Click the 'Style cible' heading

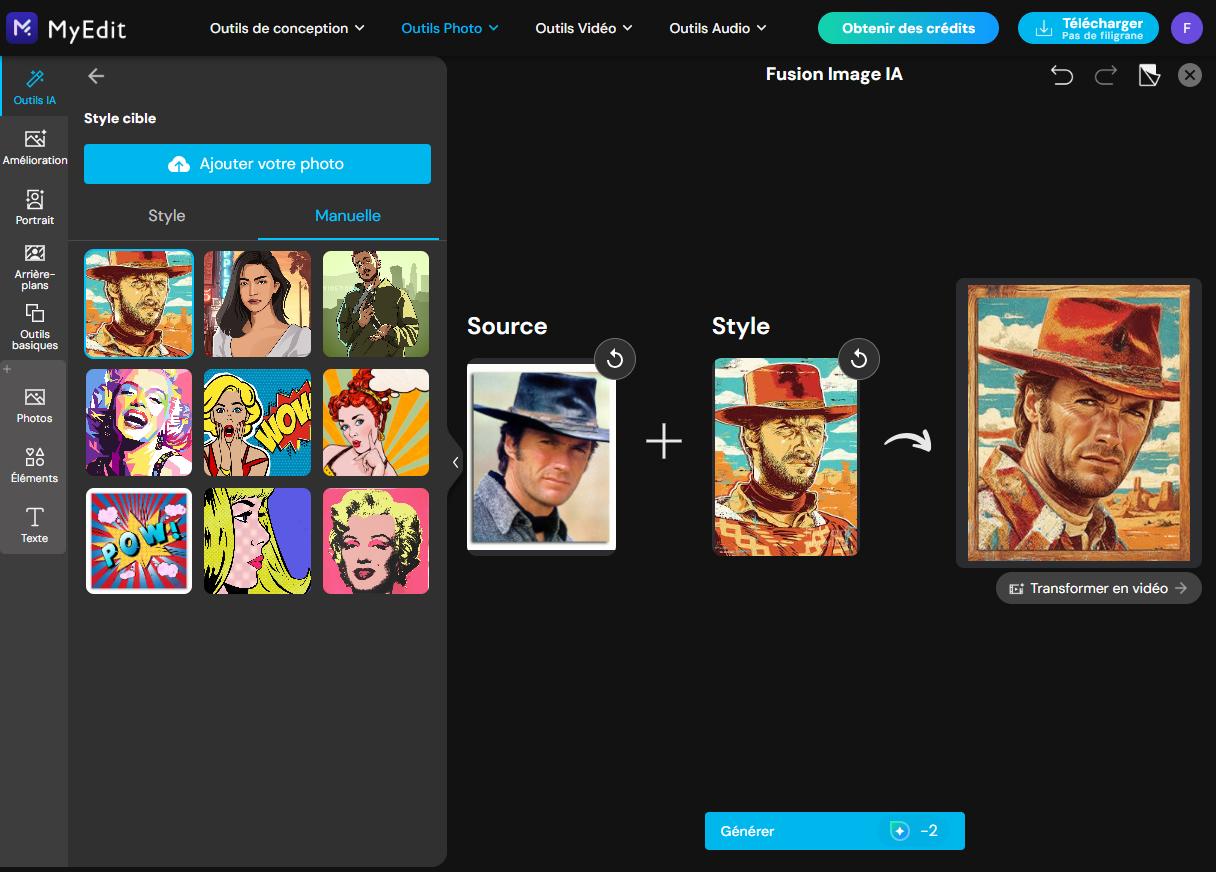[120, 118]
